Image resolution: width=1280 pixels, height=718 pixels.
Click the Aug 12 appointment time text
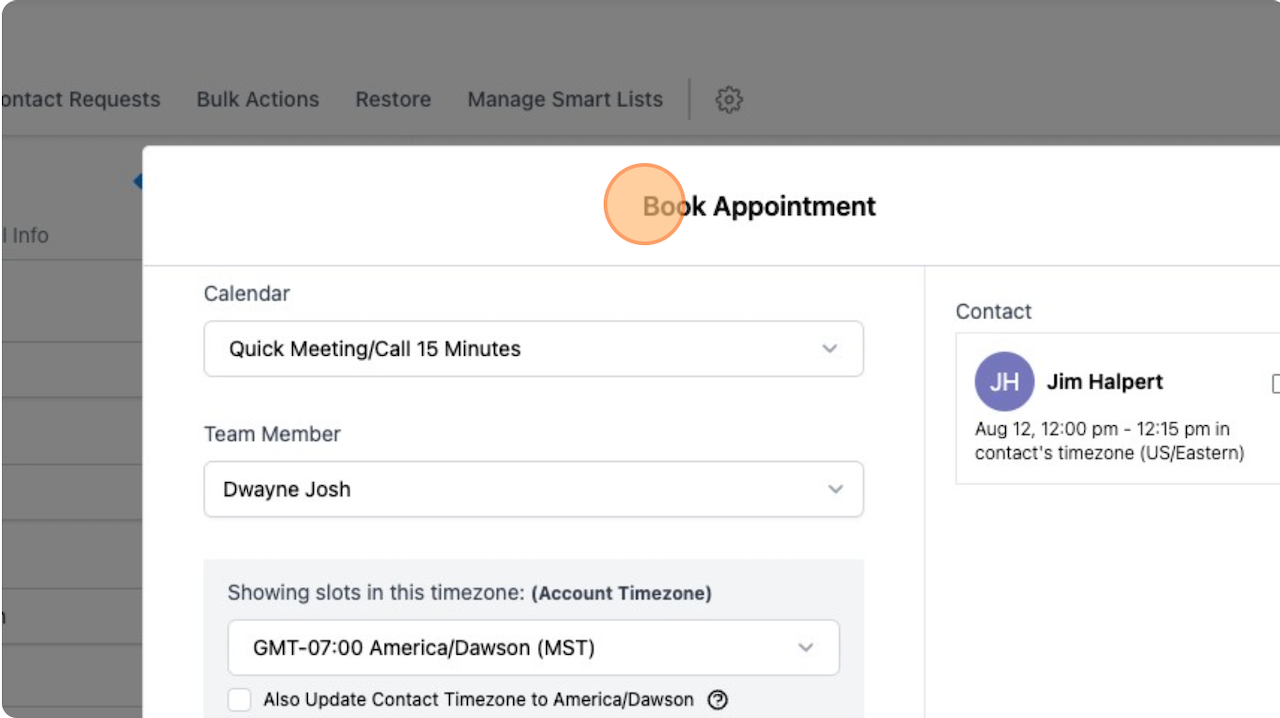point(1109,441)
